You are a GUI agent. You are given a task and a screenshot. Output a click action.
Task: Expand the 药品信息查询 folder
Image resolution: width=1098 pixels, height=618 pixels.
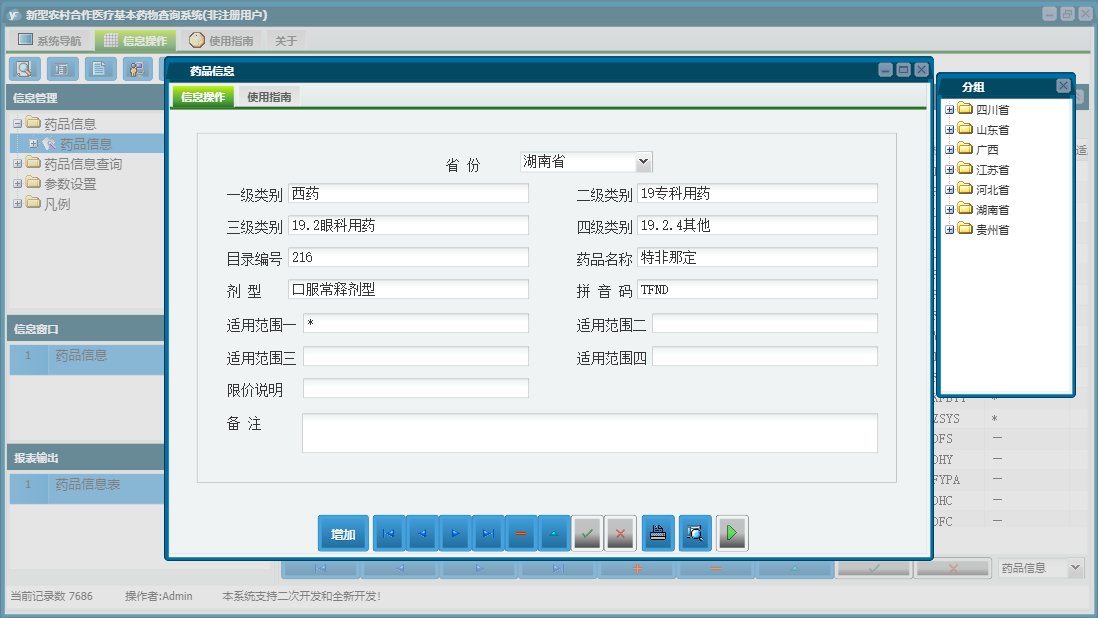coord(18,164)
